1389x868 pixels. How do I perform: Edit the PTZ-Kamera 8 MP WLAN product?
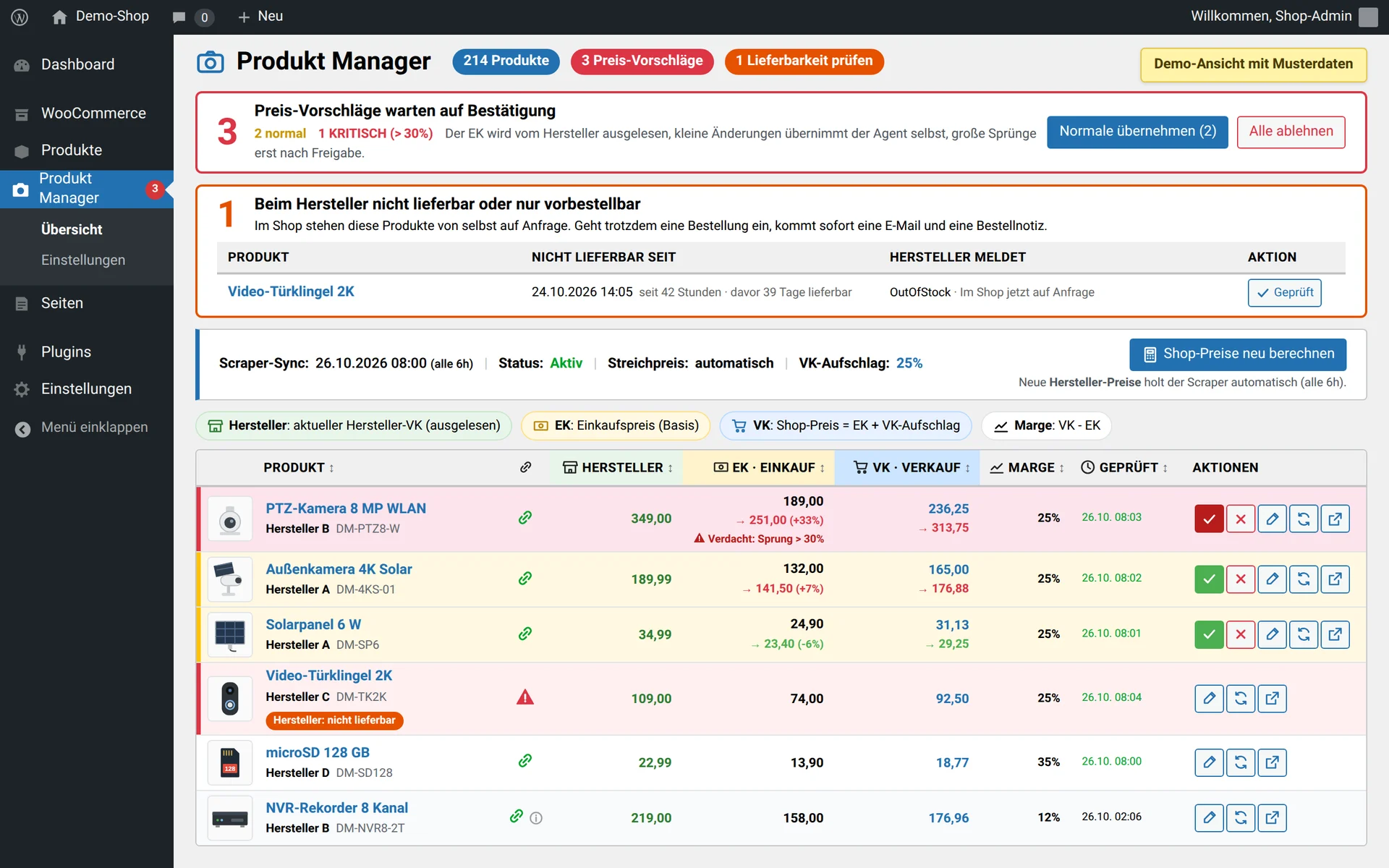[x=1272, y=519]
